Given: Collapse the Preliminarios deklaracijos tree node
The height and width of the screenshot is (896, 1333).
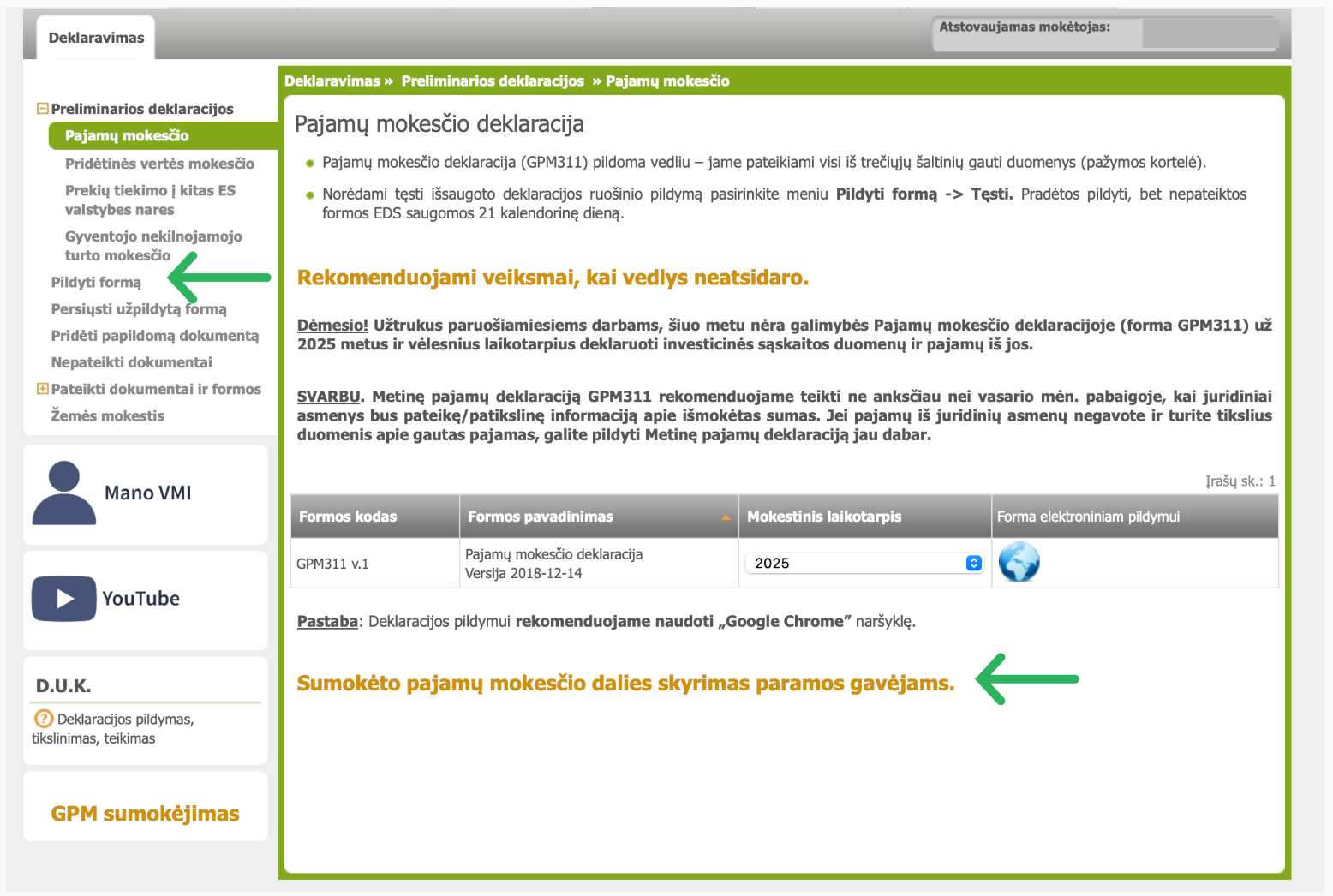Looking at the screenshot, I should click(x=42, y=109).
